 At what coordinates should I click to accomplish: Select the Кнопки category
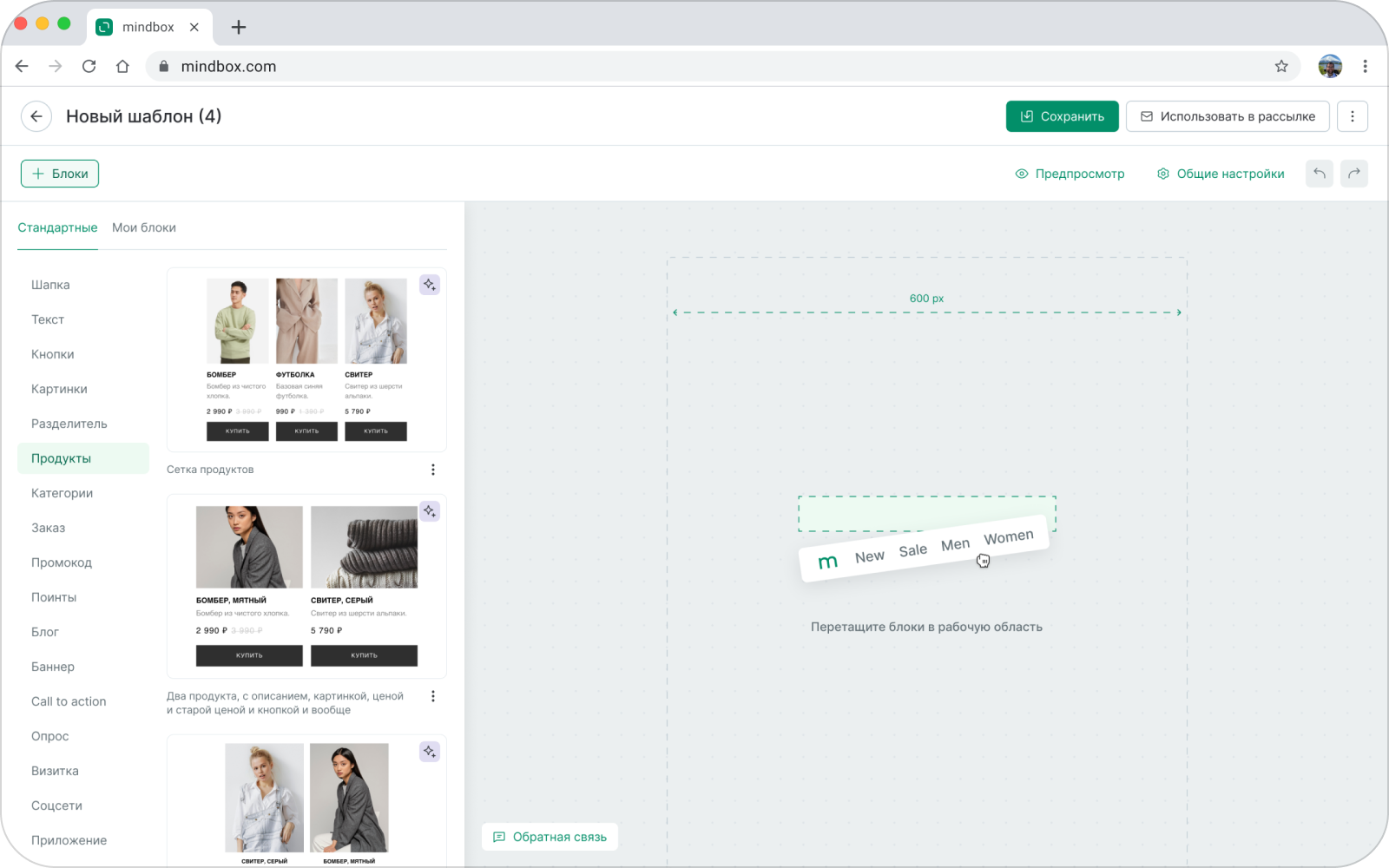click(x=83, y=354)
